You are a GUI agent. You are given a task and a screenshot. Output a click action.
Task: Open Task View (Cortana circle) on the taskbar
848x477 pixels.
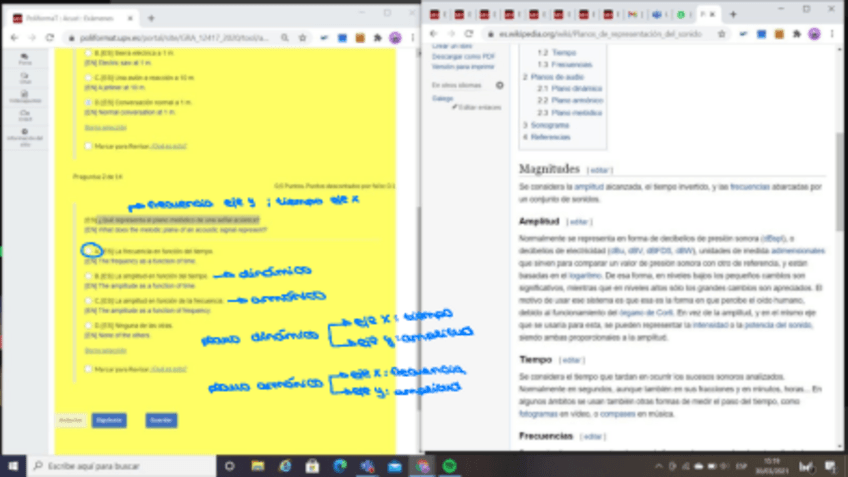(x=230, y=466)
